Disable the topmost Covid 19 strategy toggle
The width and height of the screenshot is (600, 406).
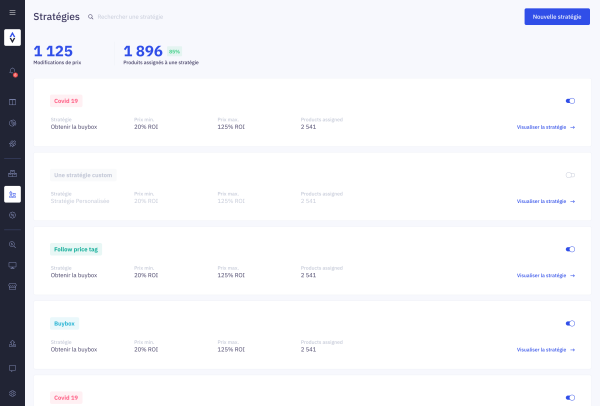570,101
